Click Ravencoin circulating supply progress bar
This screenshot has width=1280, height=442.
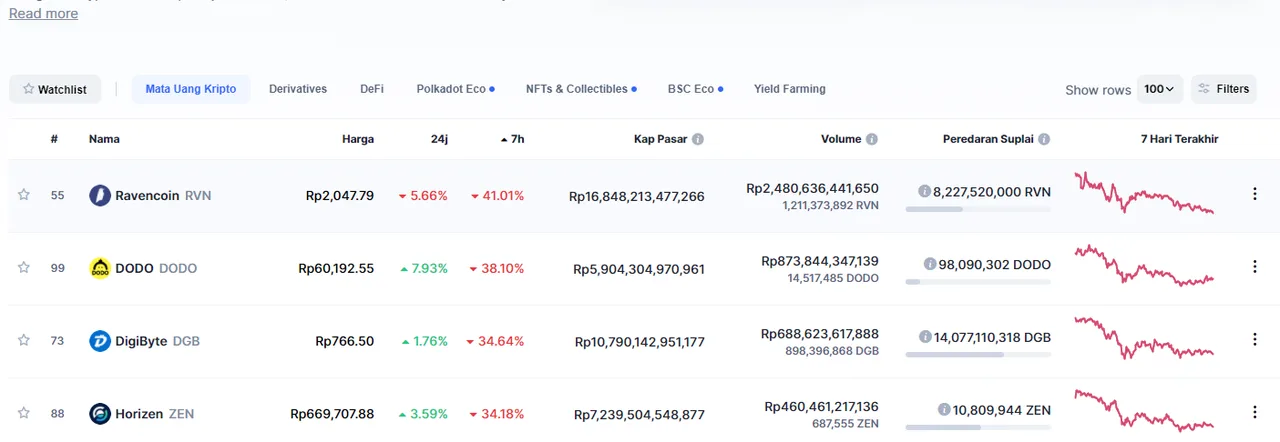[x=978, y=209]
